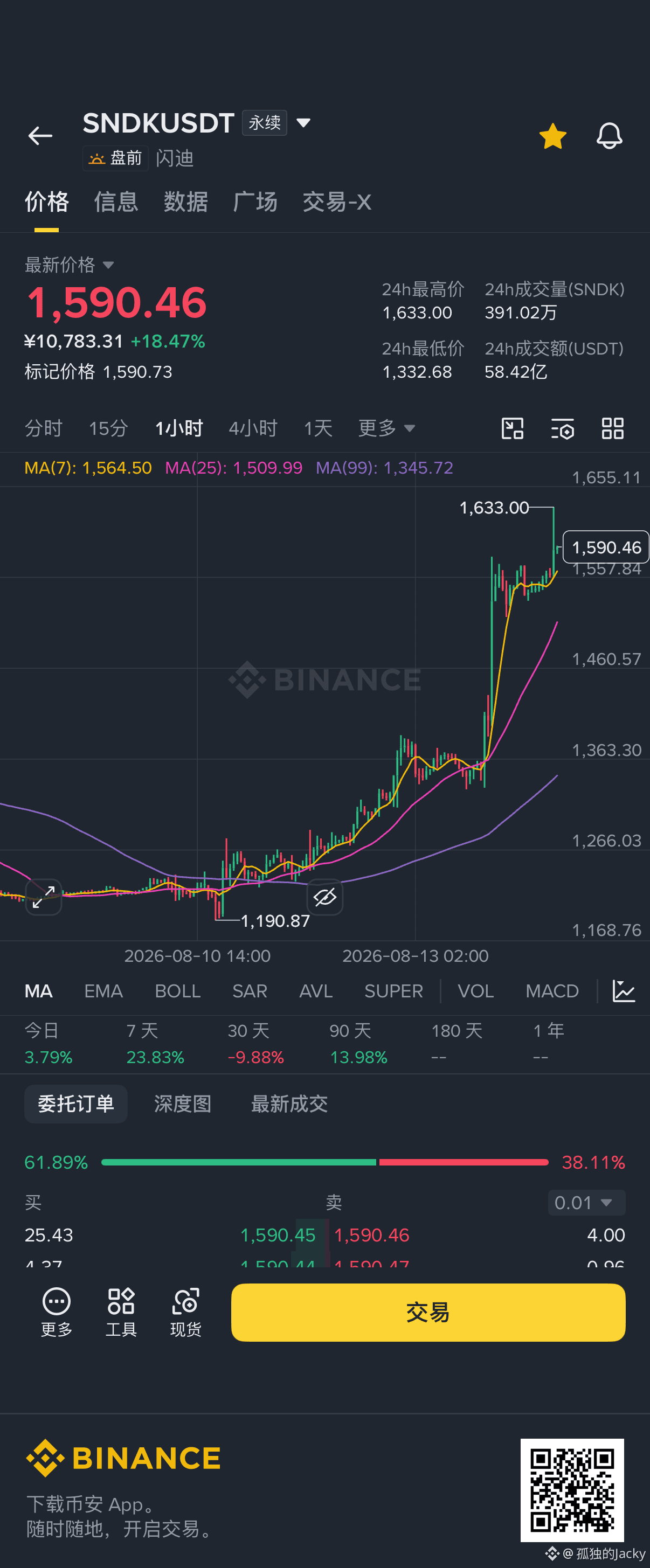Open the chart layout grid icon
This screenshot has width=650, height=1568.
tap(612, 428)
